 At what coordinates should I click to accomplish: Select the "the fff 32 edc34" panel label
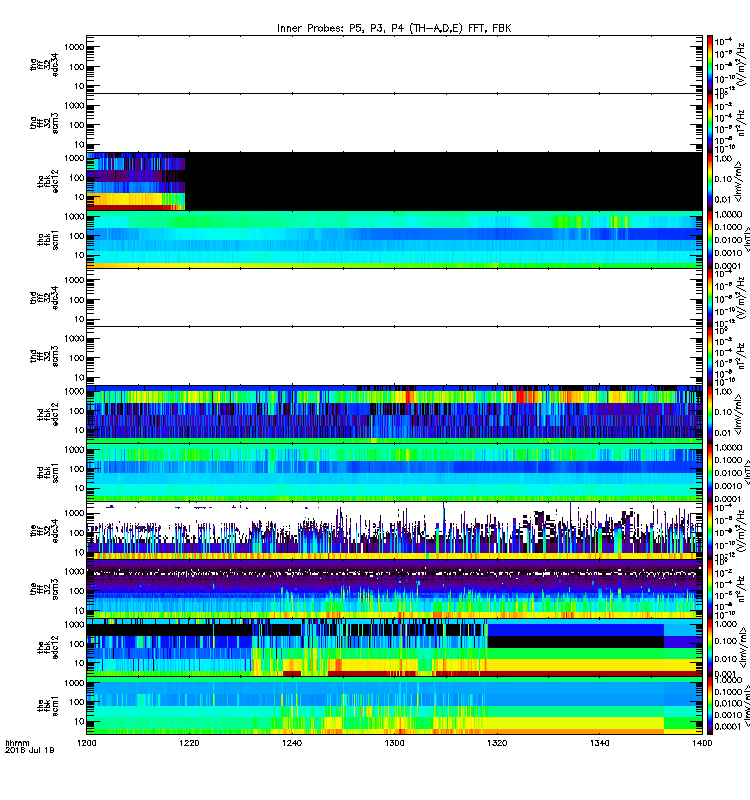click(44, 531)
